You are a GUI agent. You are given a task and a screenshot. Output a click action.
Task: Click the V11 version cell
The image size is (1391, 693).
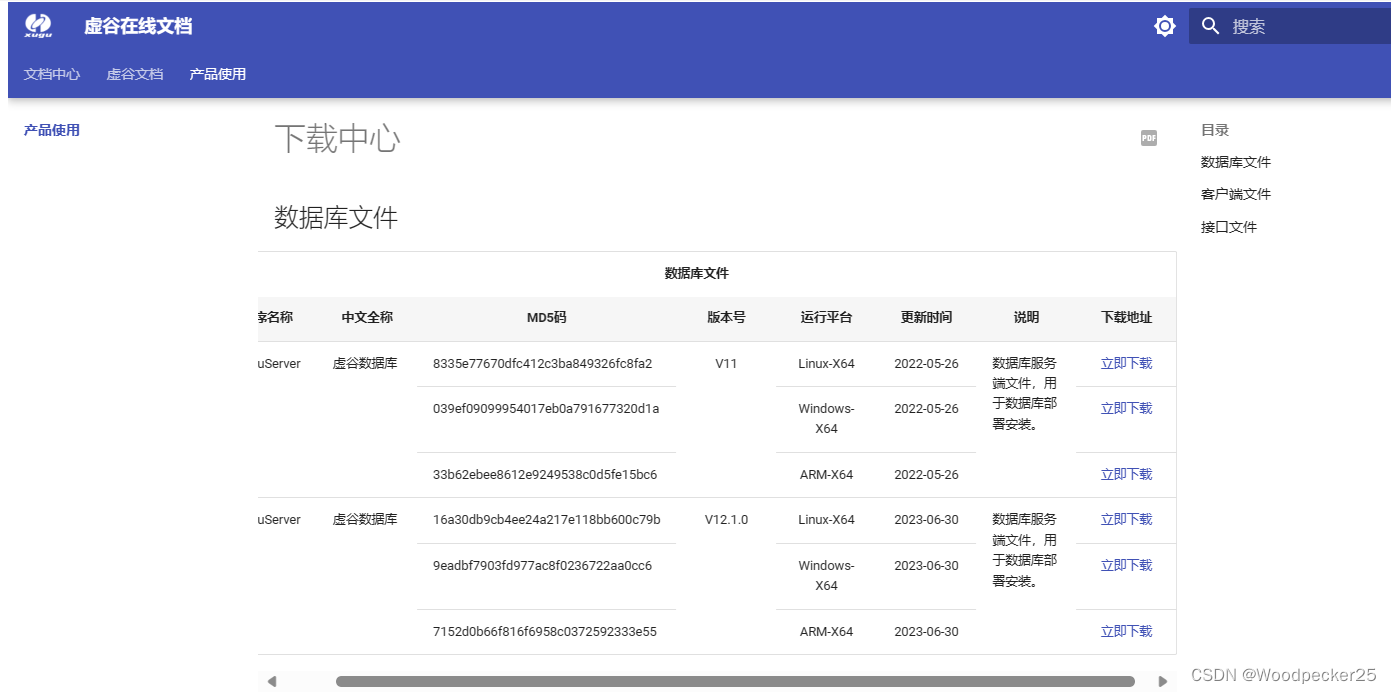point(726,363)
